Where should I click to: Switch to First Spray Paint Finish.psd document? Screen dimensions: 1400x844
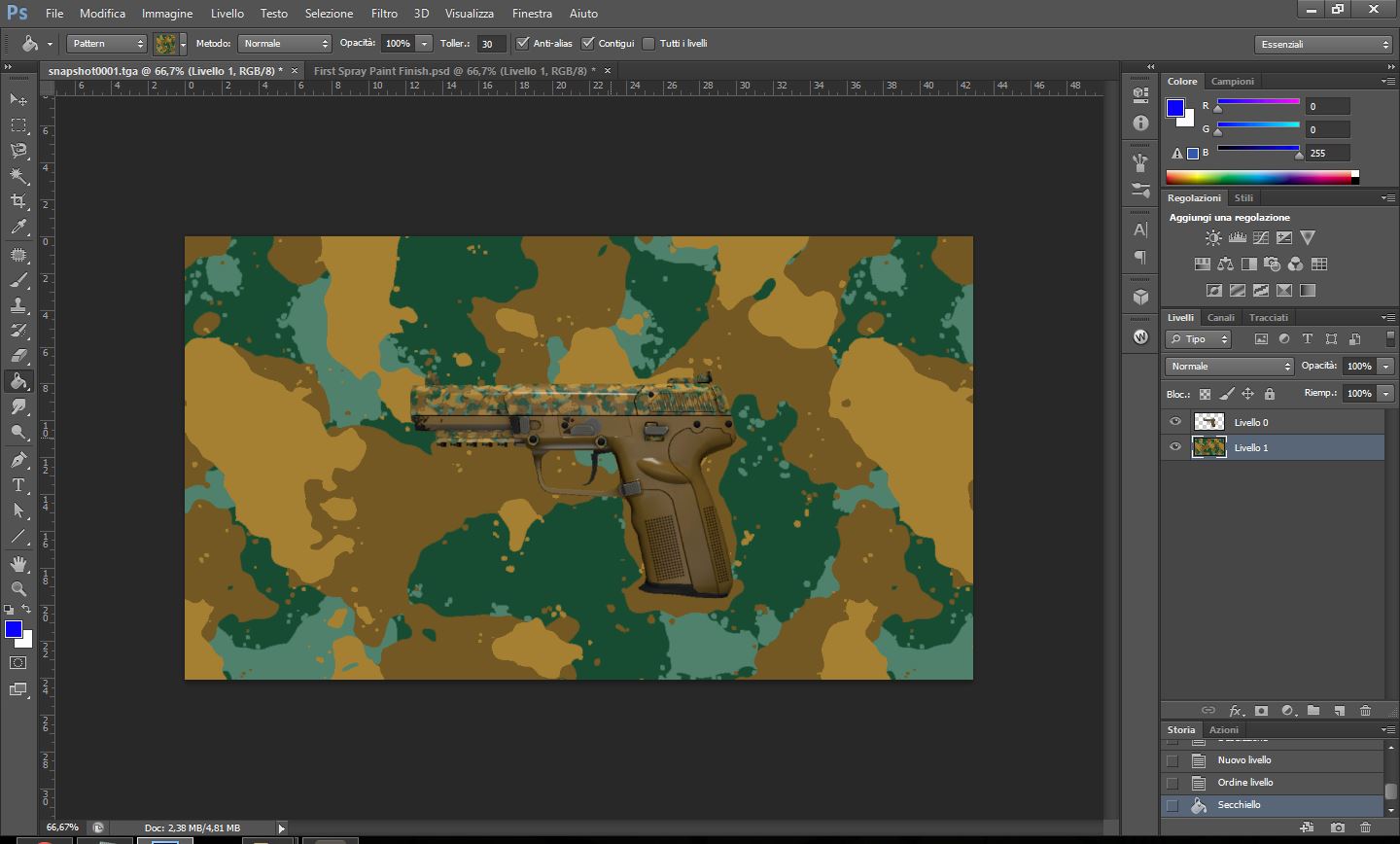(x=455, y=71)
